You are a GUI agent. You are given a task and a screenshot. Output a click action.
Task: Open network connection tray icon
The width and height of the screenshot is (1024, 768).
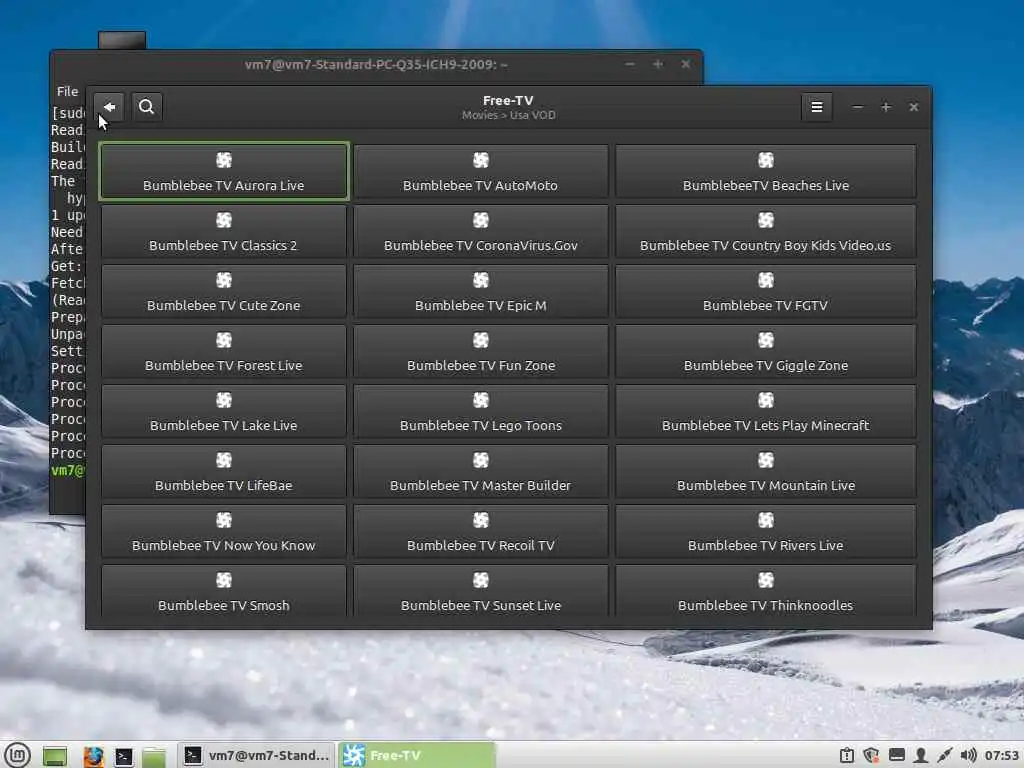[x=944, y=756]
